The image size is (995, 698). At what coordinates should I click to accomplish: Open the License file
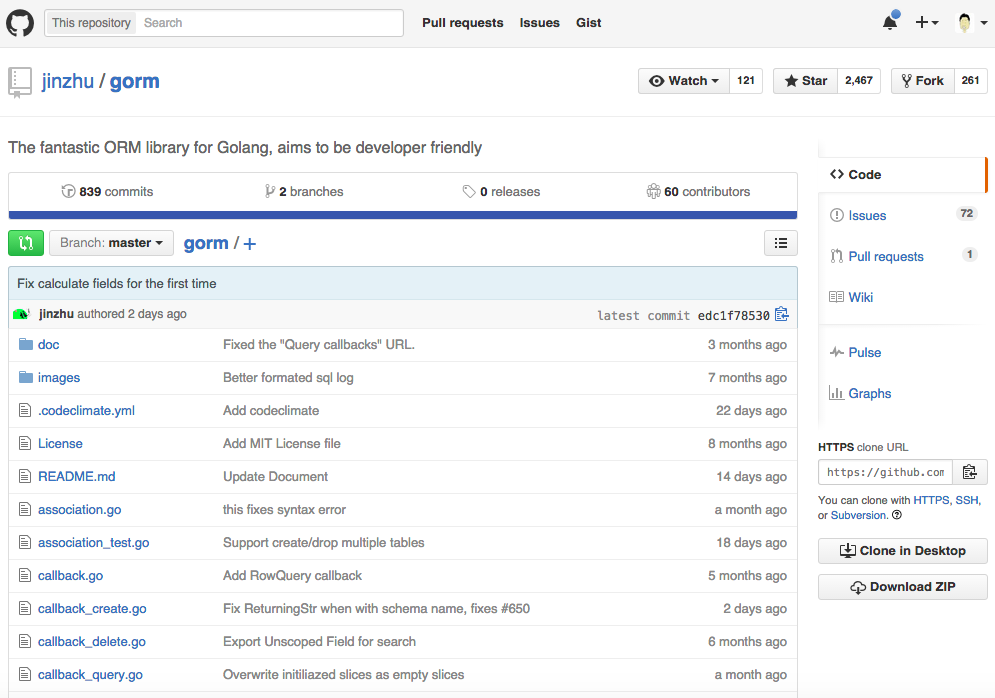(60, 444)
